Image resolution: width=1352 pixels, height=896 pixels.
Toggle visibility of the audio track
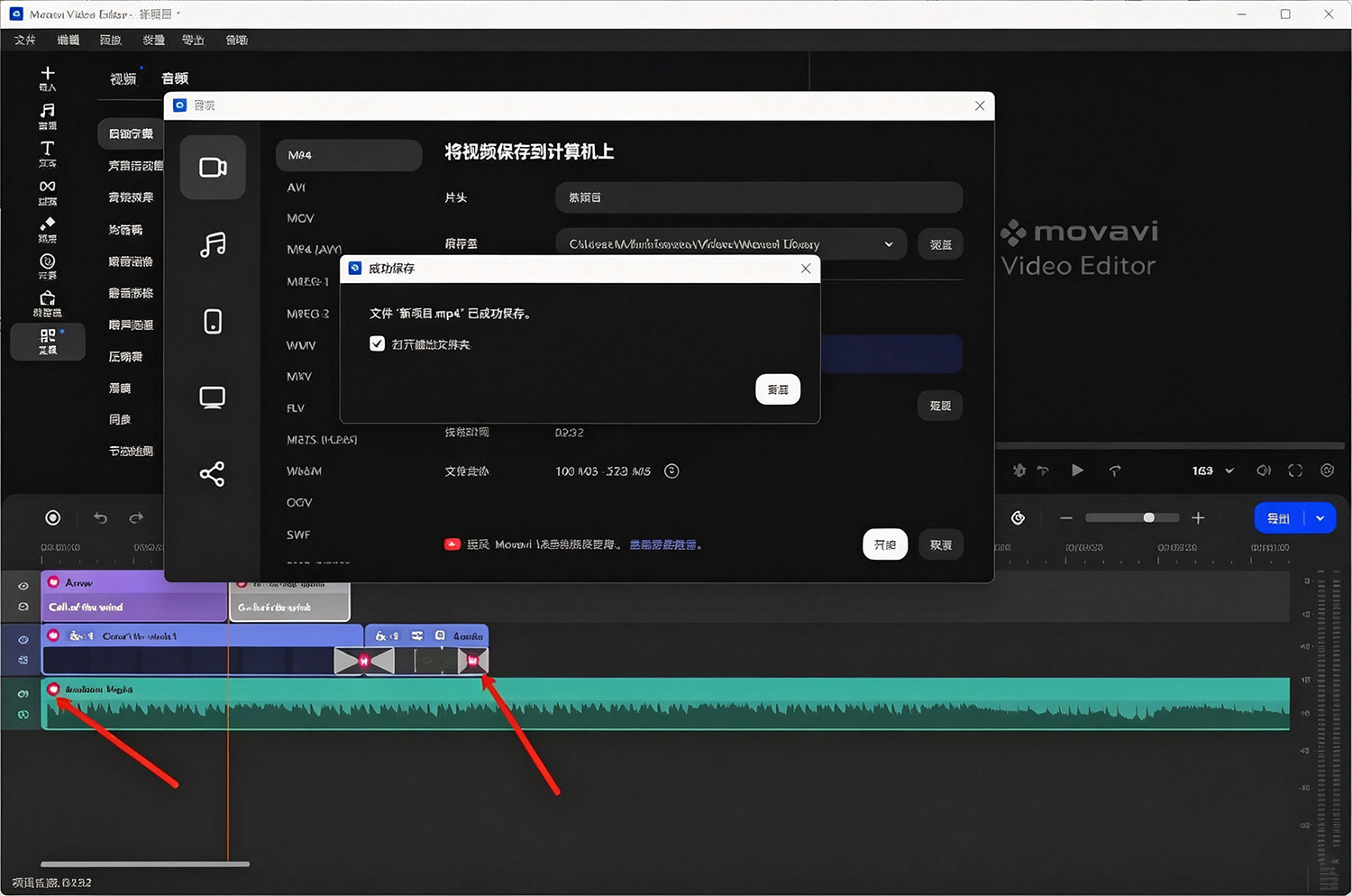coord(23,693)
